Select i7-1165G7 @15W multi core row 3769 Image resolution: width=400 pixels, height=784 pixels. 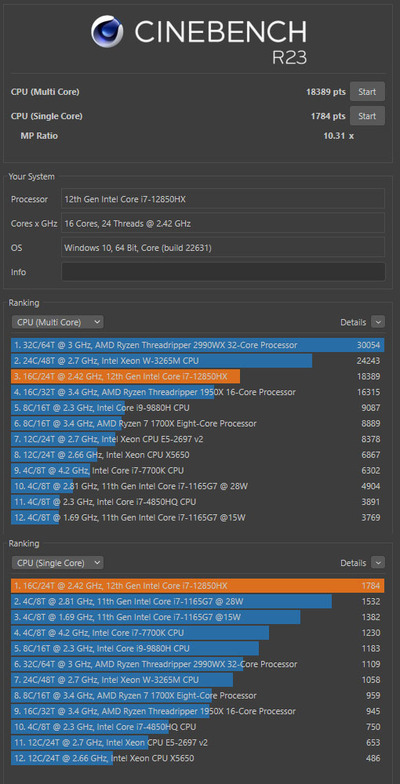point(198,518)
